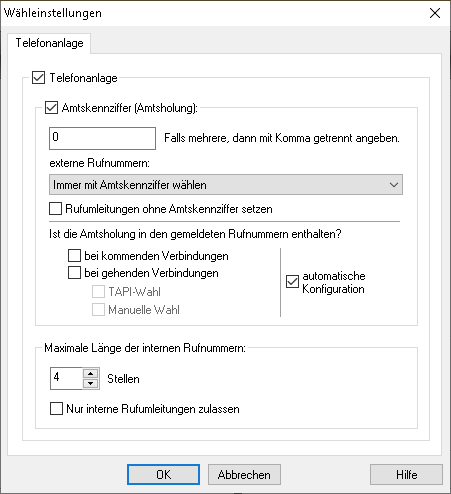The image size is (451, 494).
Task: Click the TAPI-Wahl checkbox
Action: coord(98,292)
